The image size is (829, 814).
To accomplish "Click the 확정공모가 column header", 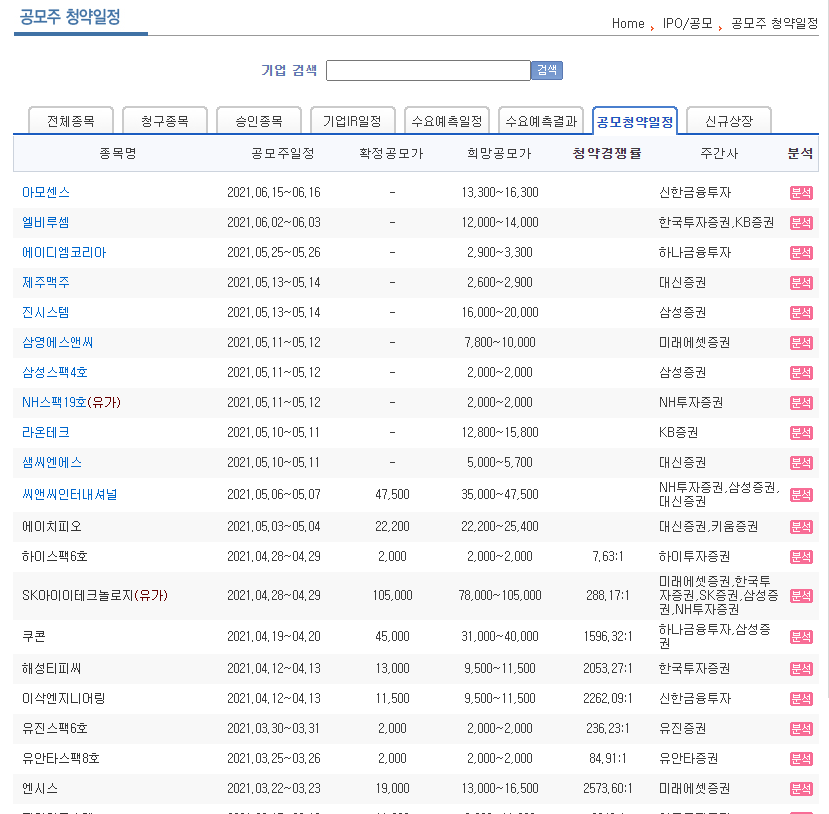I will 391,153.
